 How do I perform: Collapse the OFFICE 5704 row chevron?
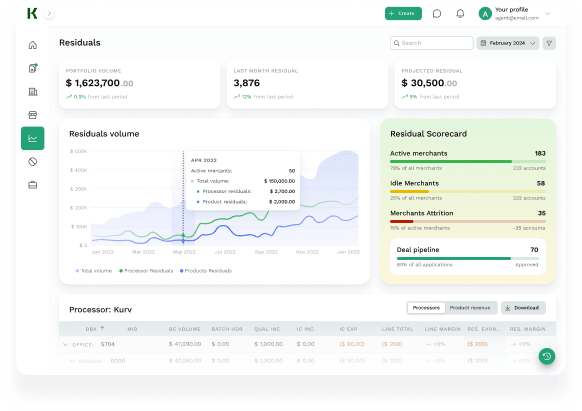[66, 345]
